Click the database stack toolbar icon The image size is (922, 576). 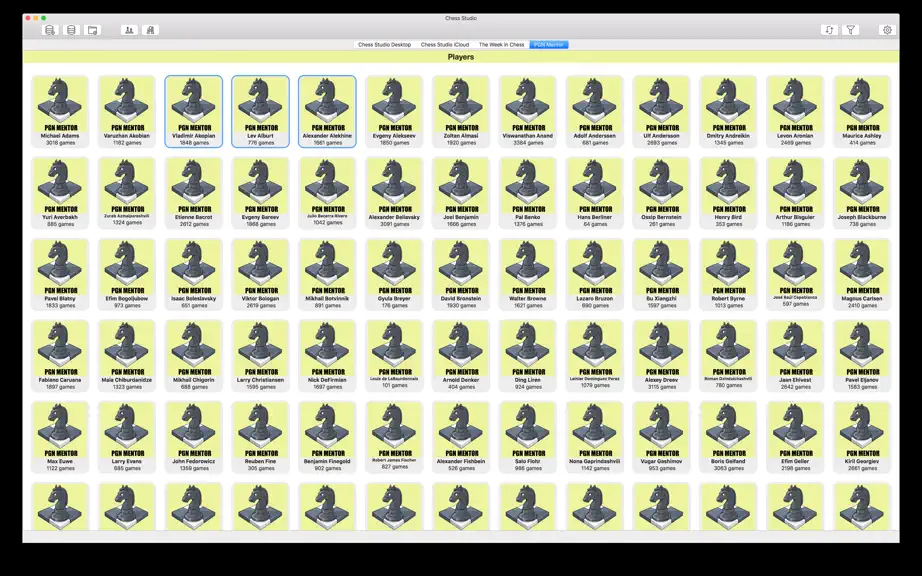71,30
